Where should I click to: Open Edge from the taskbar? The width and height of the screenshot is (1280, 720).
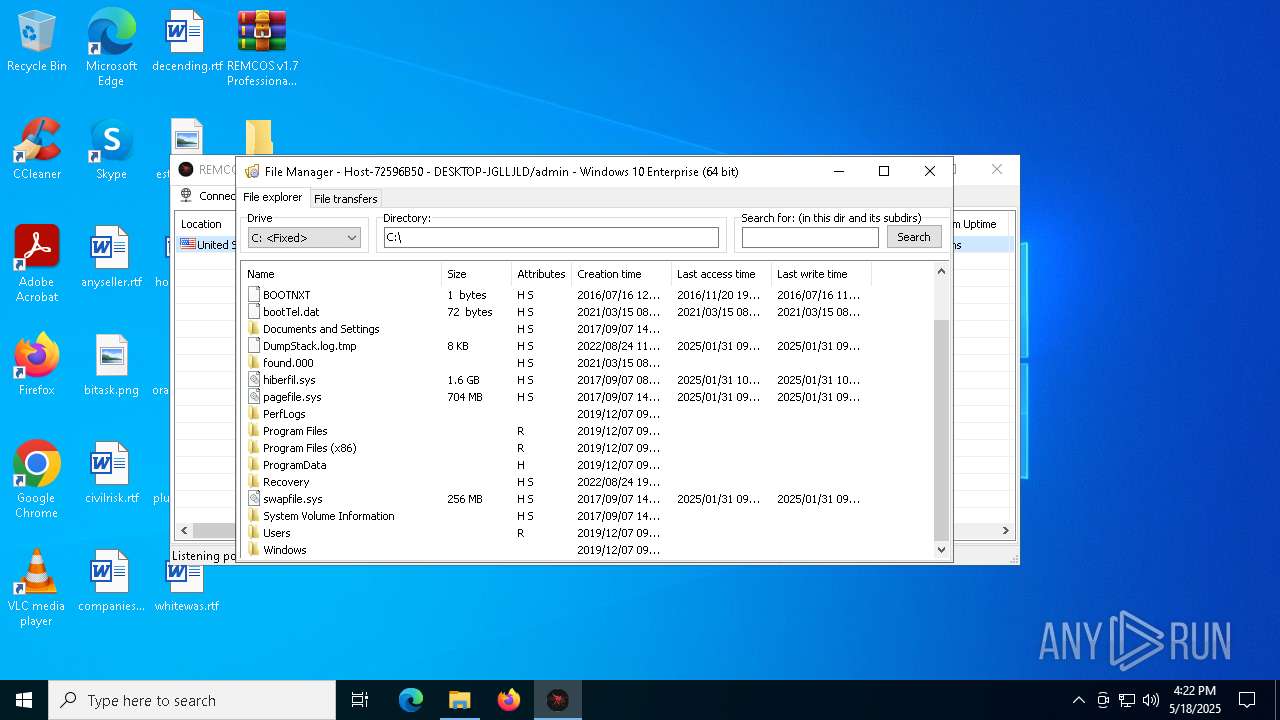pos(411,700)
